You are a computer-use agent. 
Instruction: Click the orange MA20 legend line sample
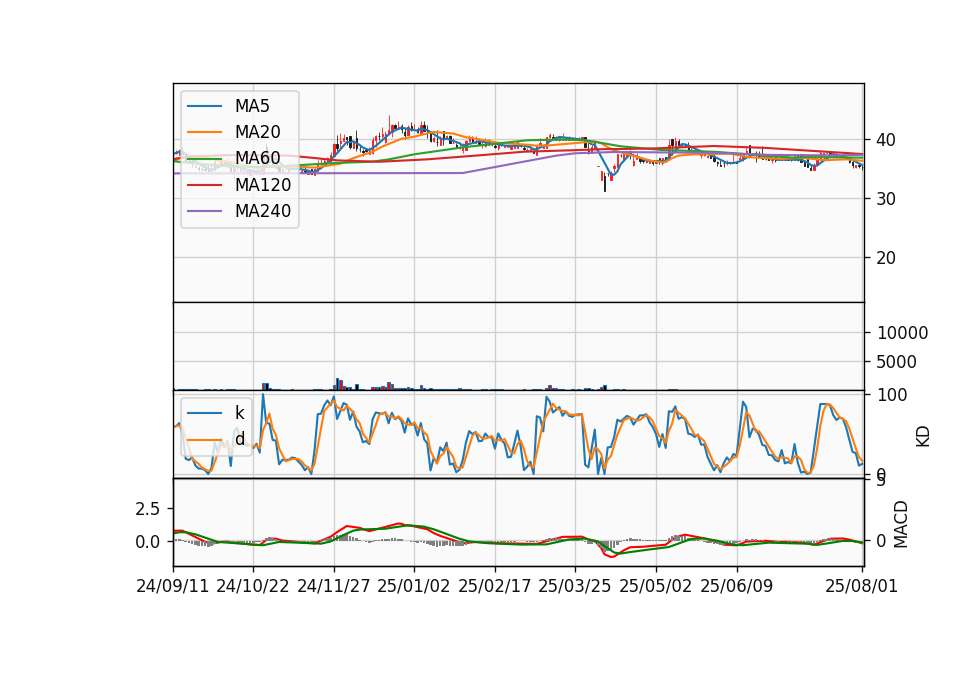204,132
